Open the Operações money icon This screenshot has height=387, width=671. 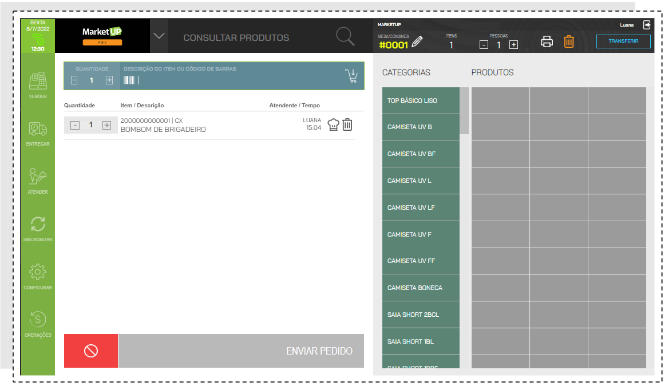[38, 319]
